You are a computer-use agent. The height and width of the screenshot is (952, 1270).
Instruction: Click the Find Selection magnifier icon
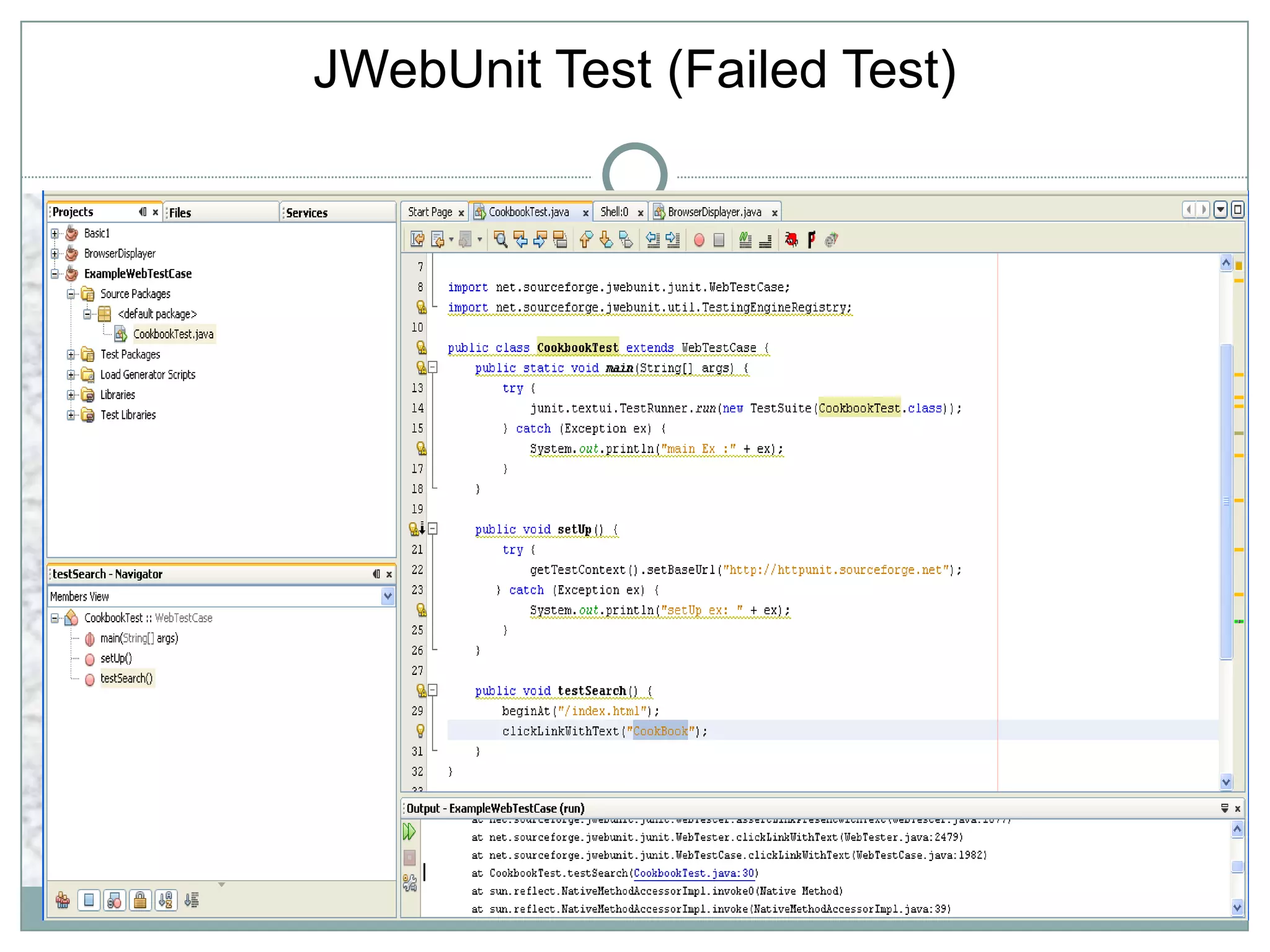point(500,240)
